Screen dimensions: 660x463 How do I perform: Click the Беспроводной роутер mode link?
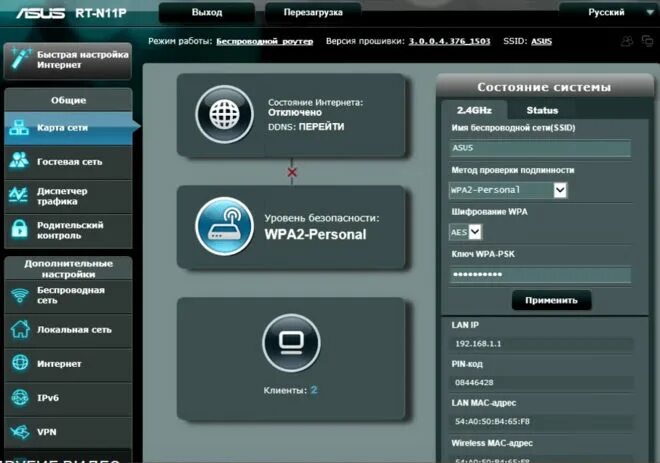264,41
